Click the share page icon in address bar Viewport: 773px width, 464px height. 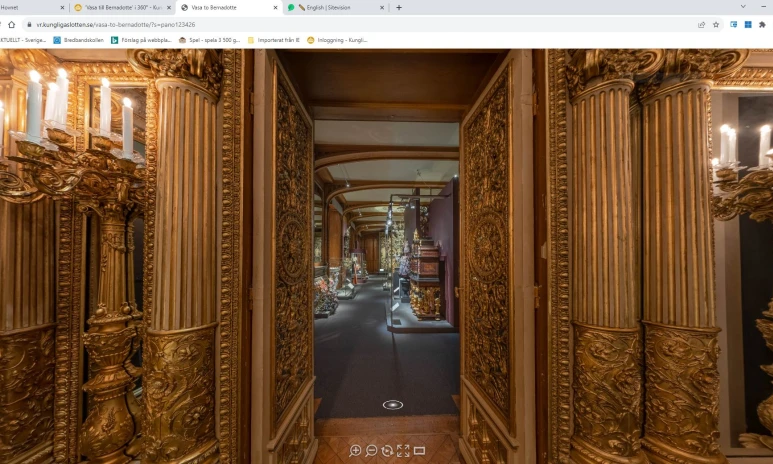701,24
